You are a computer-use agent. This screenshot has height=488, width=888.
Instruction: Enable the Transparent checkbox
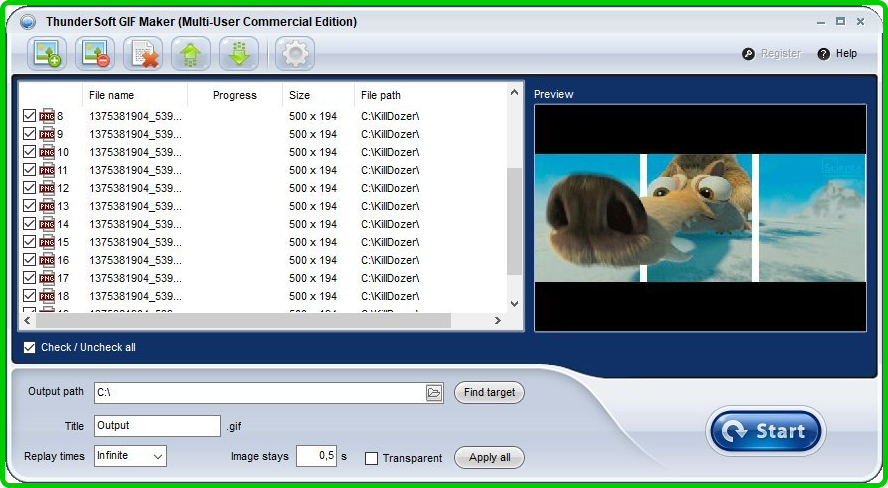(x=372, y=458)
